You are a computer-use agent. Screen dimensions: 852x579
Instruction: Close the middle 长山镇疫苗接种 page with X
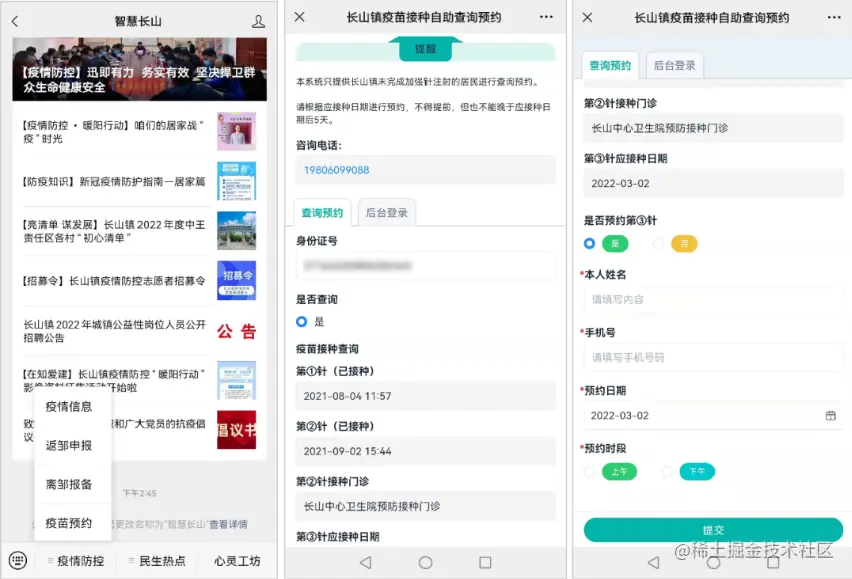pos(299,17)
